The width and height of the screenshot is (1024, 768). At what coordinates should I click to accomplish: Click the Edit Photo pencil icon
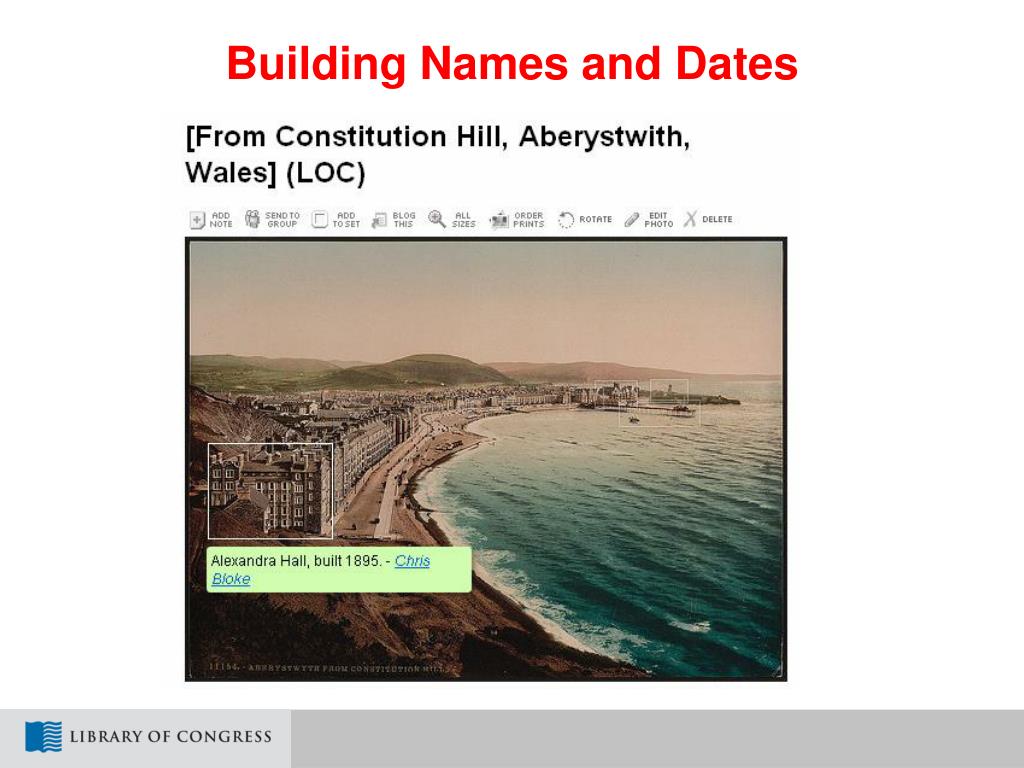tap(632, 219)
